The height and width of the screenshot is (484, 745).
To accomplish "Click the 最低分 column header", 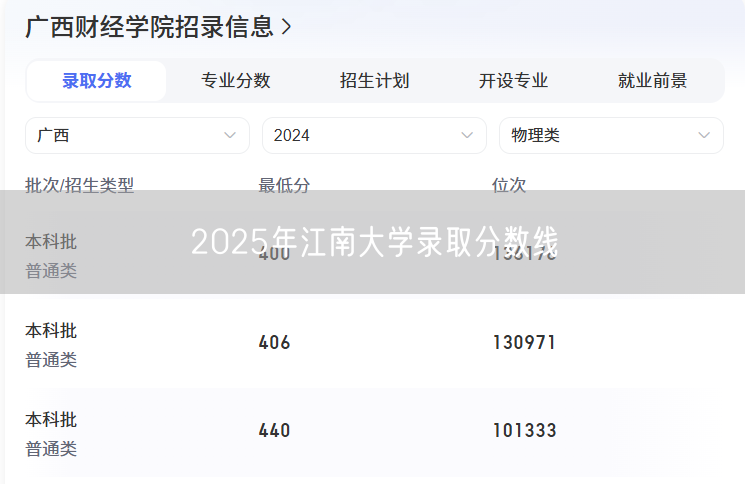I will 284,185.
